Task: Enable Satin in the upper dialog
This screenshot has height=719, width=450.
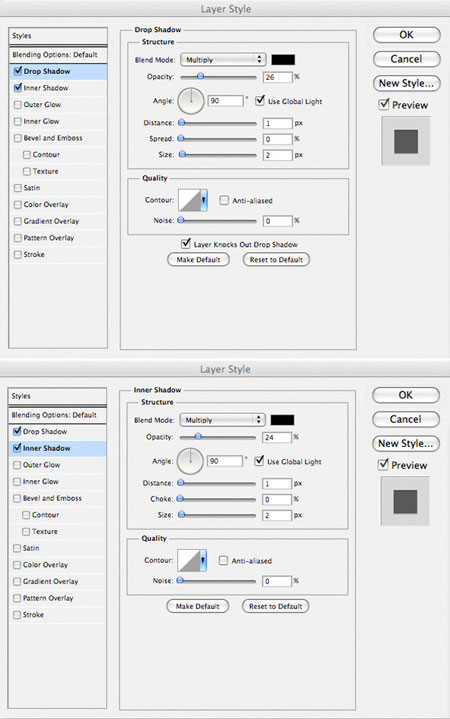Action: 18,188
